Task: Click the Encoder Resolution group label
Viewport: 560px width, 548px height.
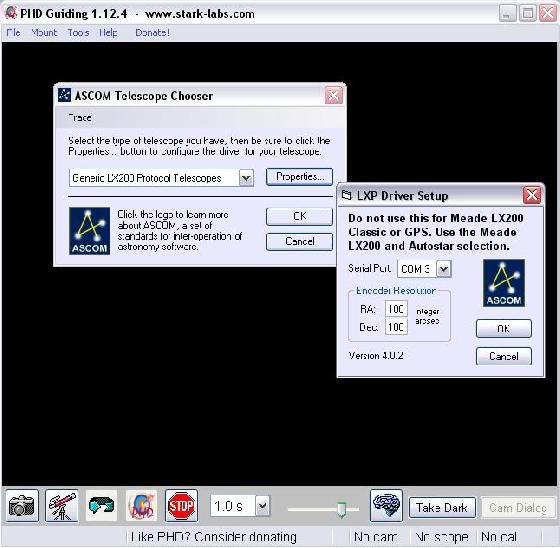Action: click(x=396, y=291)
